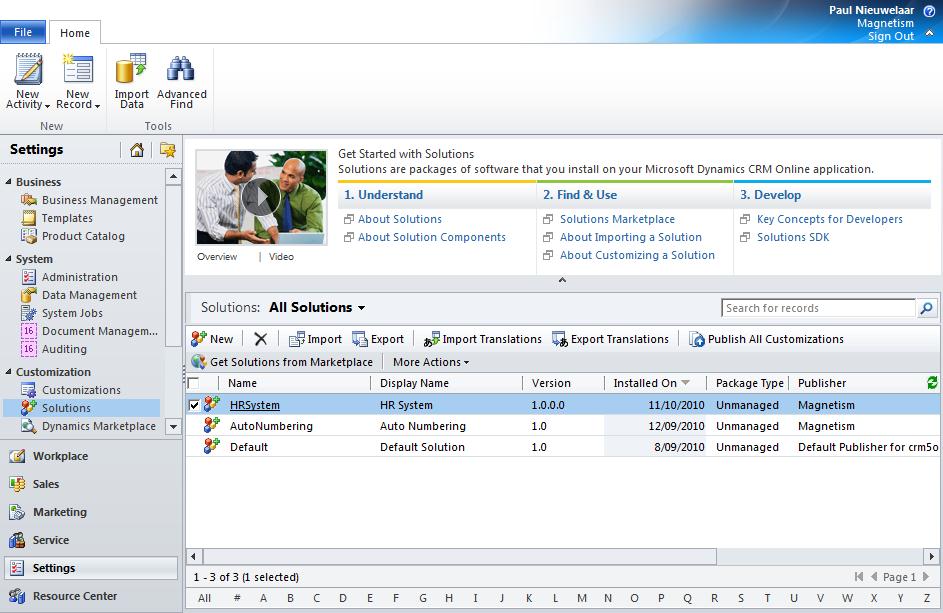Viewport: 943px width, 613px height.
Task: Open Solutions SDK link
Action: tap(793, 237)
